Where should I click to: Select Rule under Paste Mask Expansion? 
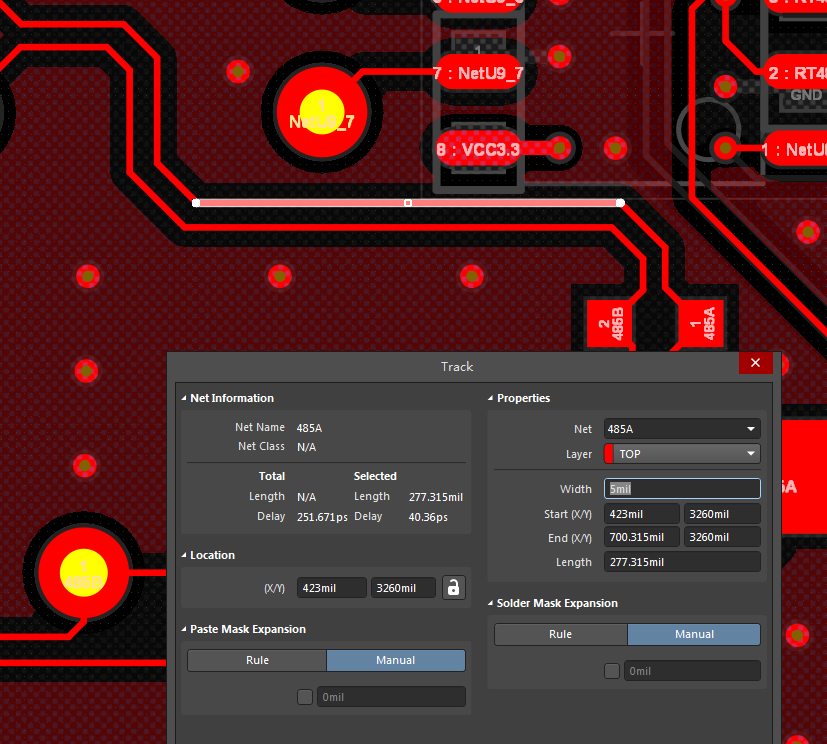[x=257, y=660]
